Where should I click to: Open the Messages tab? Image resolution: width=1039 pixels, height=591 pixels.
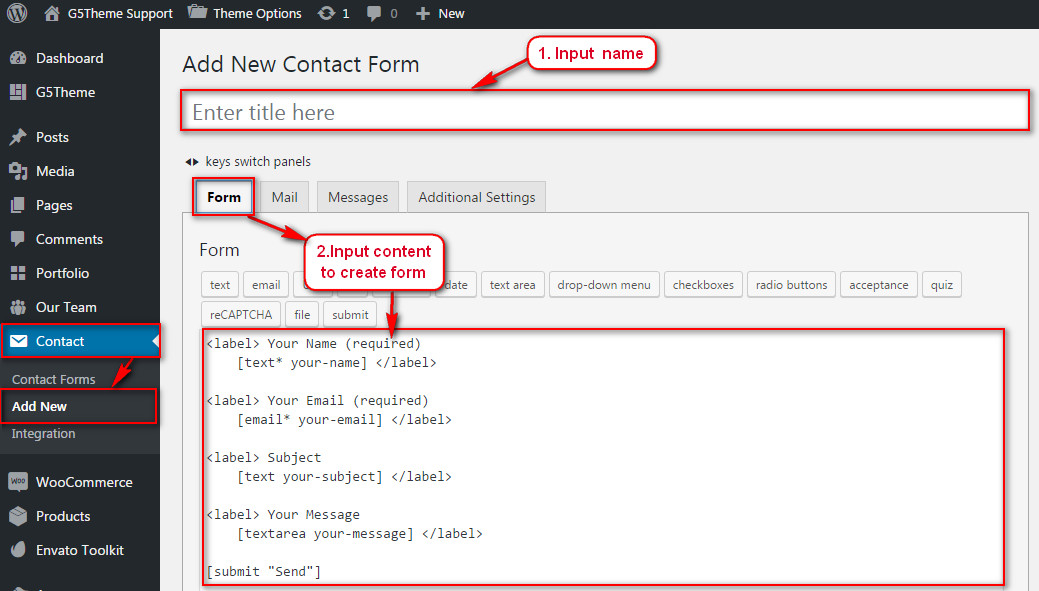coord(358,197)
